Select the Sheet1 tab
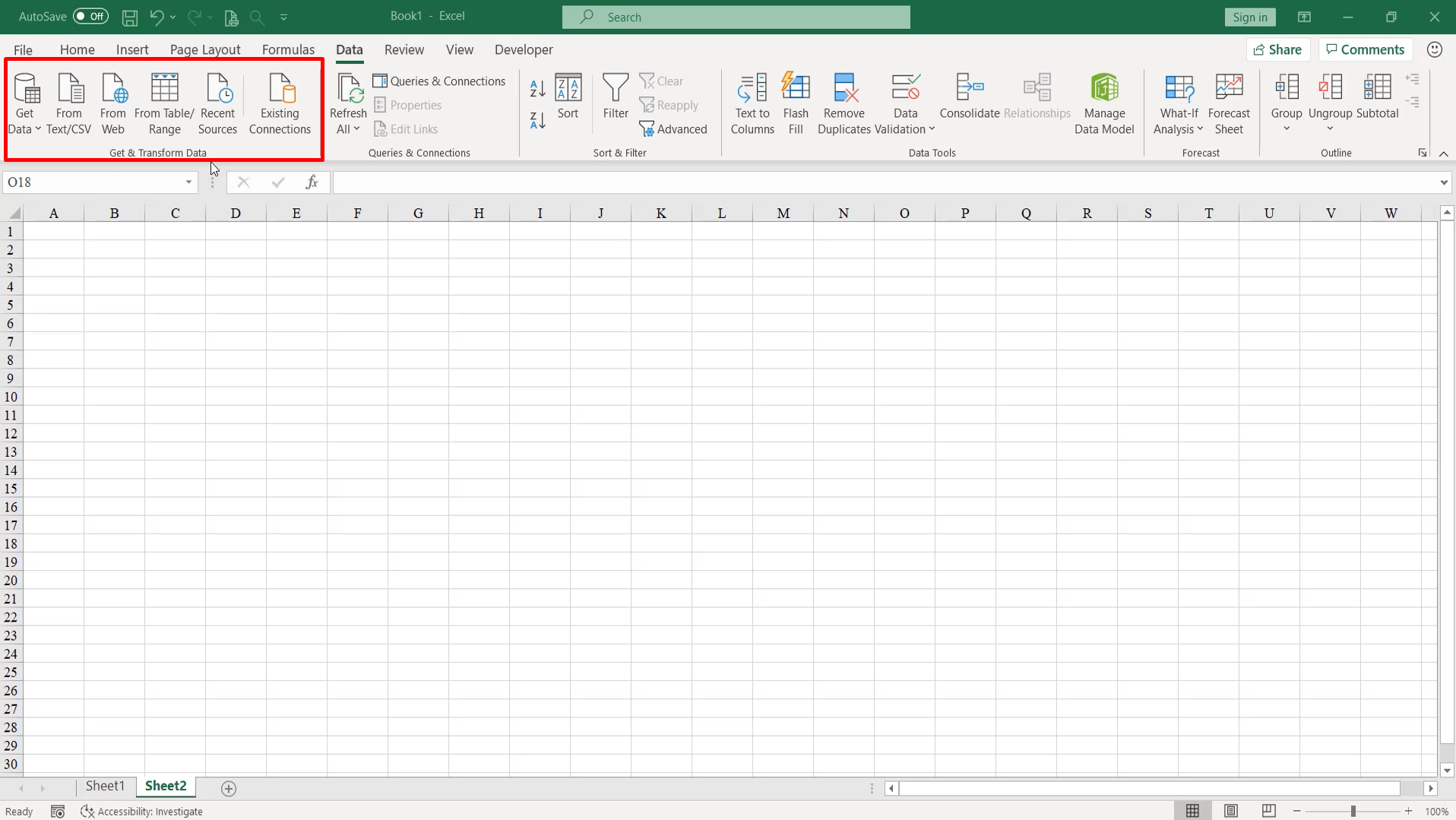This screenshot has width=1456, height=820. 104,786
